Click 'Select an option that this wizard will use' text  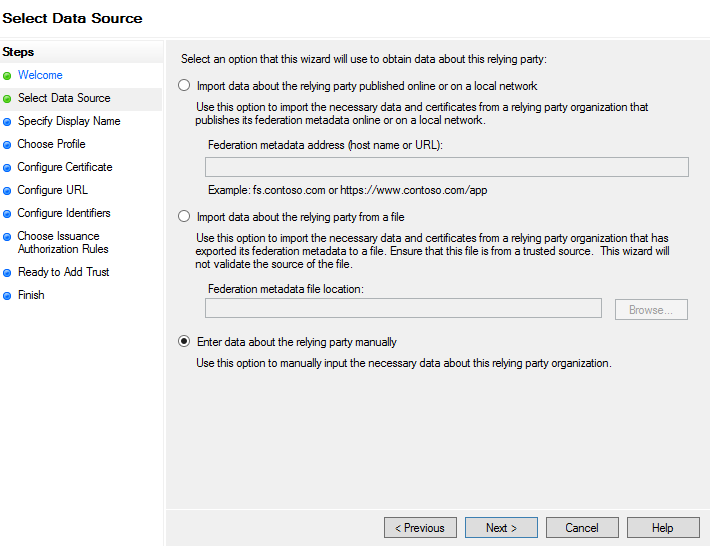coord(364,59)
